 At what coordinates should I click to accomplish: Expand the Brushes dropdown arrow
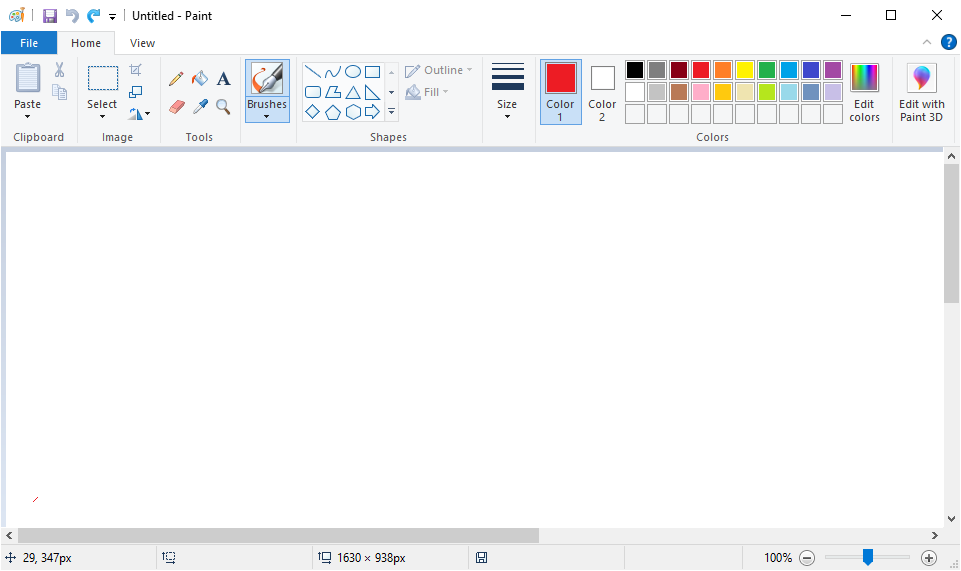[x=267, y=116]
